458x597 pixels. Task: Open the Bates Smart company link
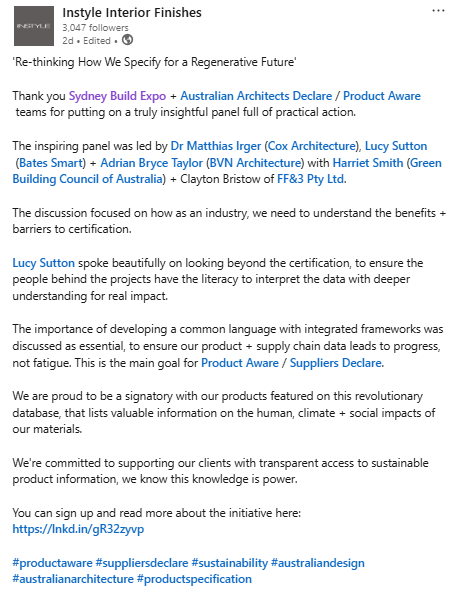(x=51, y=163)
